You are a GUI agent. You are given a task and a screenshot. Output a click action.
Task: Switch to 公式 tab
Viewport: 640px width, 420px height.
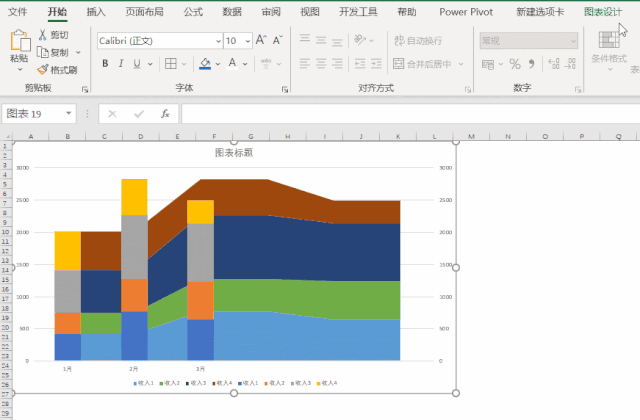pyautogui.click(x=193, y=12)
